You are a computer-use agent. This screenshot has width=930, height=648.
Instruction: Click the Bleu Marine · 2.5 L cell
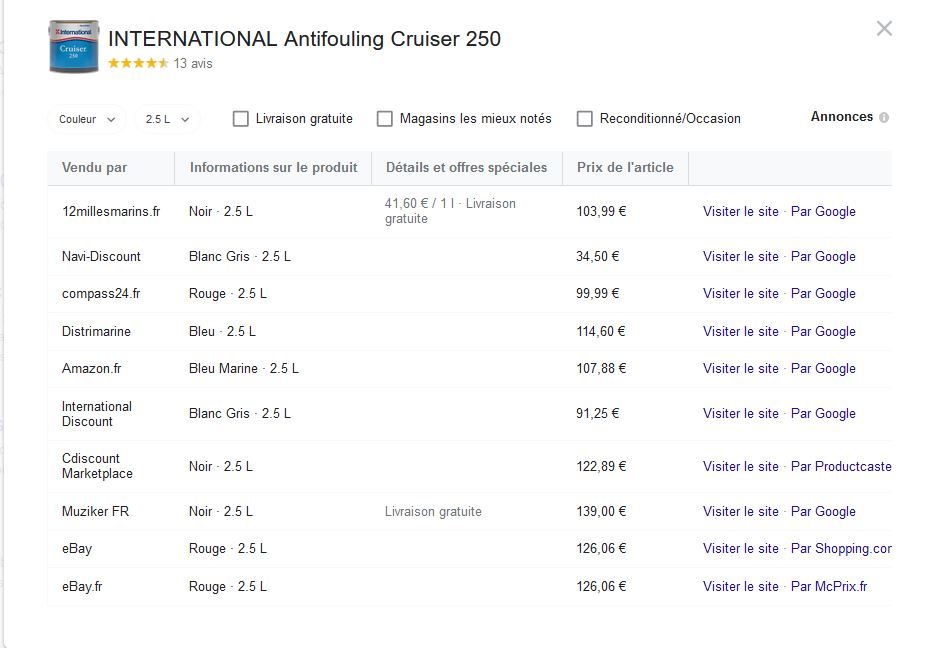[244, 368]
